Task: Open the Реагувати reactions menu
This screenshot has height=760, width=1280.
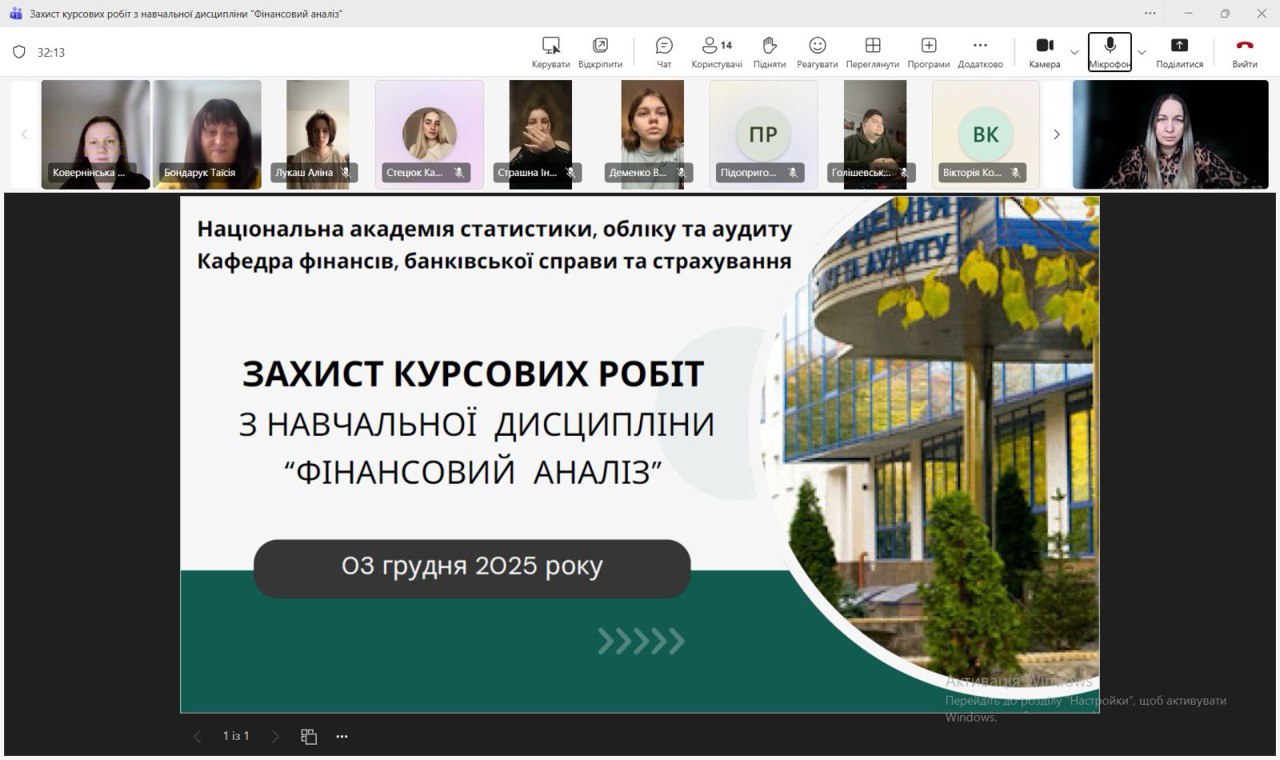Action: click(817, 51)
